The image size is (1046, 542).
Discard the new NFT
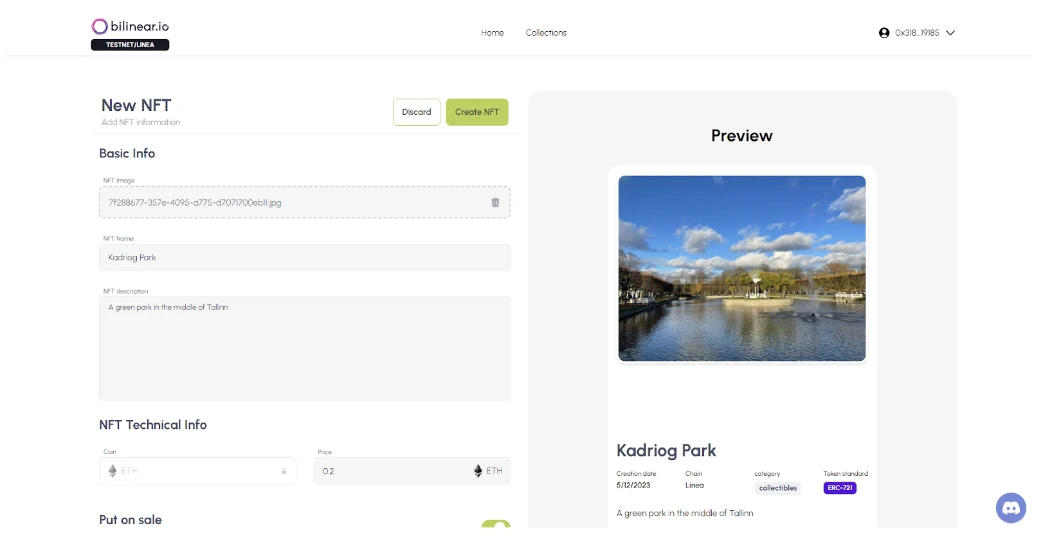pyautogui.click(x=417, y=112)
